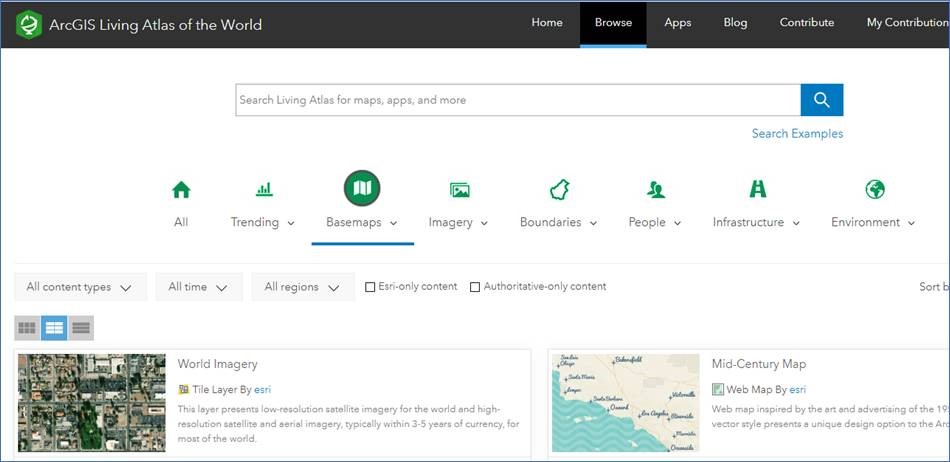Click the Search Examples link
The height and width of the screenshot is (462, 950).
pos(797,133)
